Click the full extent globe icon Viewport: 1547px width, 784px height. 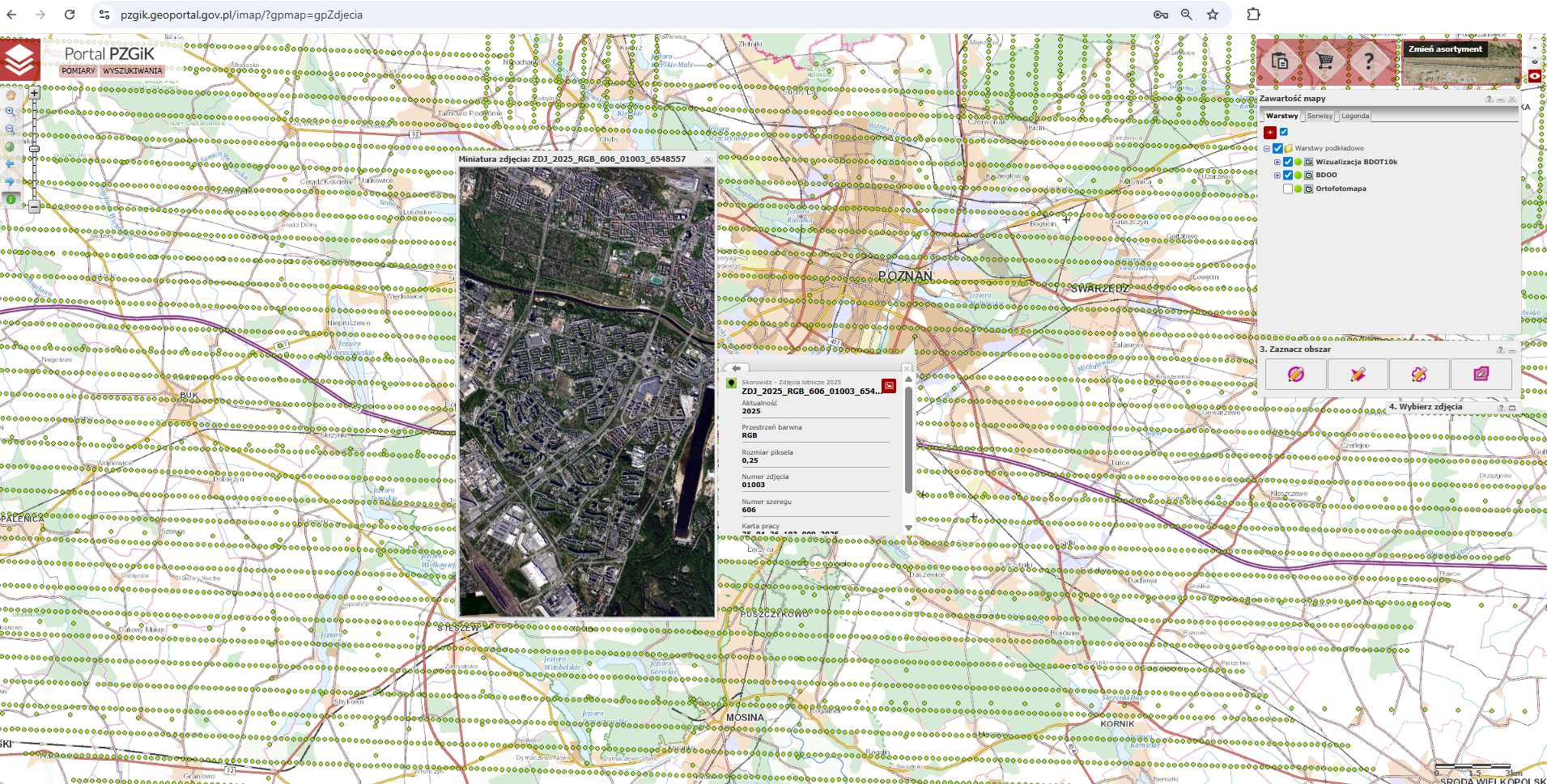[x=11, y=146]
